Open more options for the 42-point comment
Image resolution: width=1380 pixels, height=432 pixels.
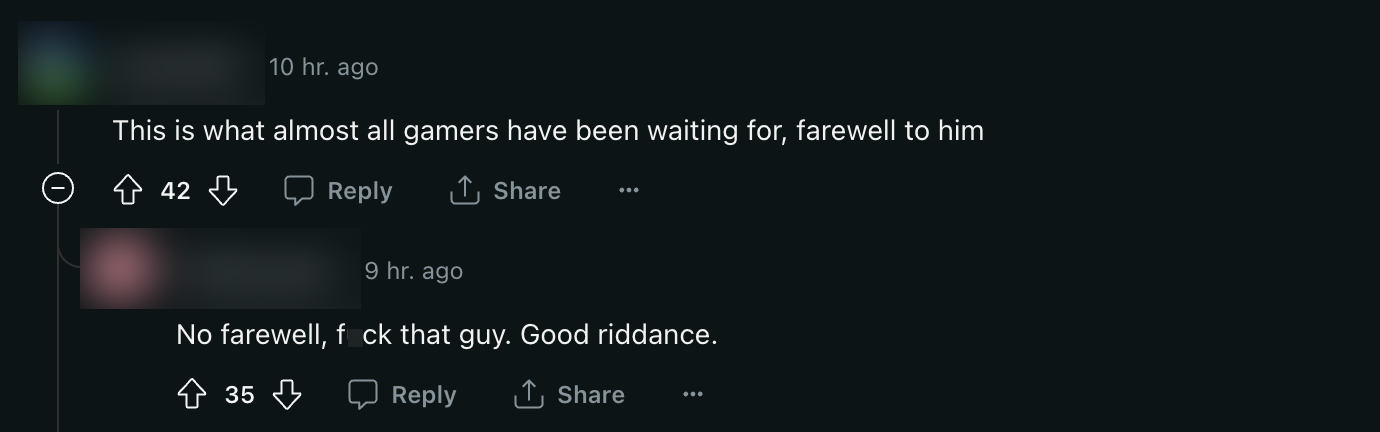628,190
